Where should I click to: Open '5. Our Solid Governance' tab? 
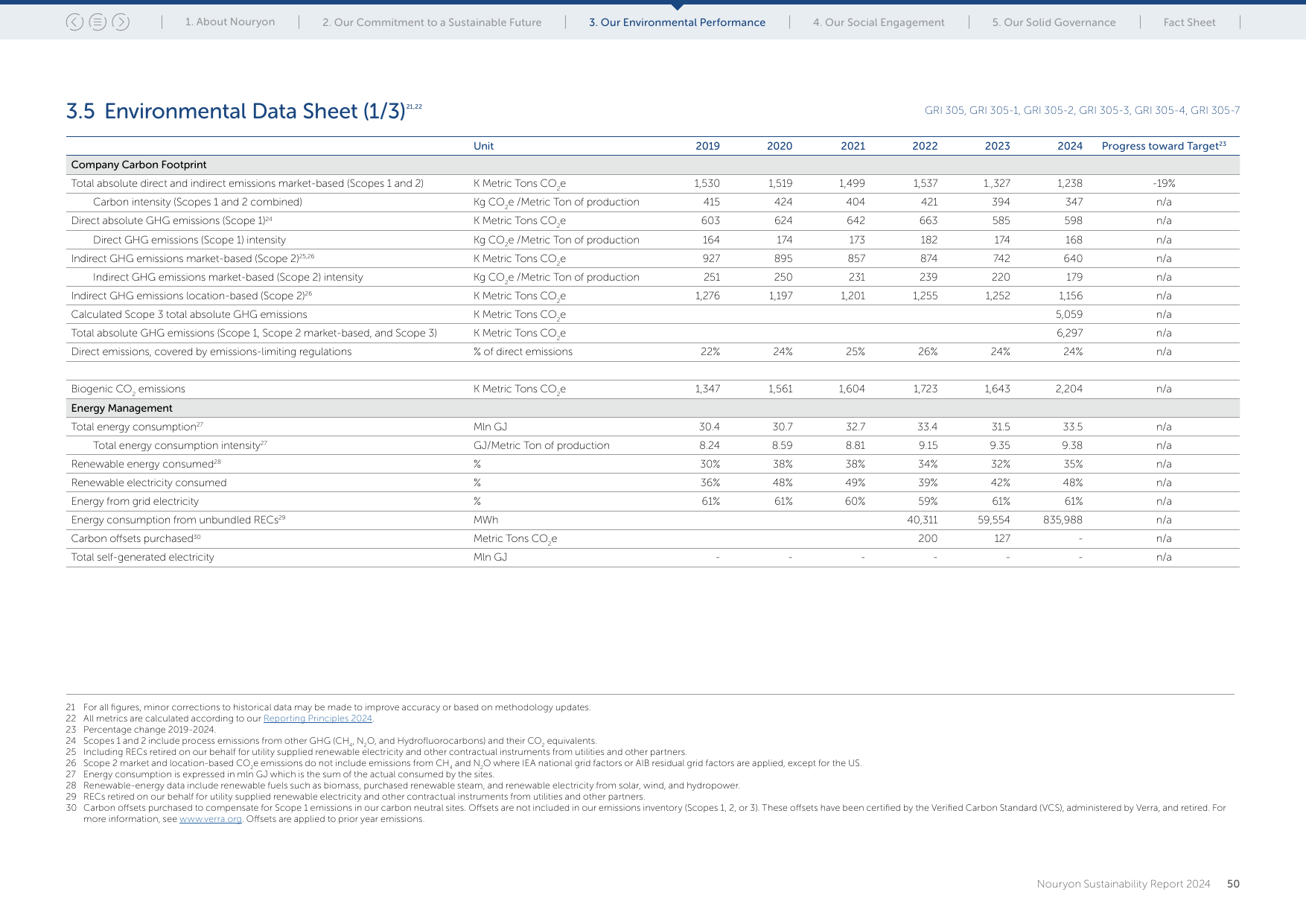point(1054,22)
